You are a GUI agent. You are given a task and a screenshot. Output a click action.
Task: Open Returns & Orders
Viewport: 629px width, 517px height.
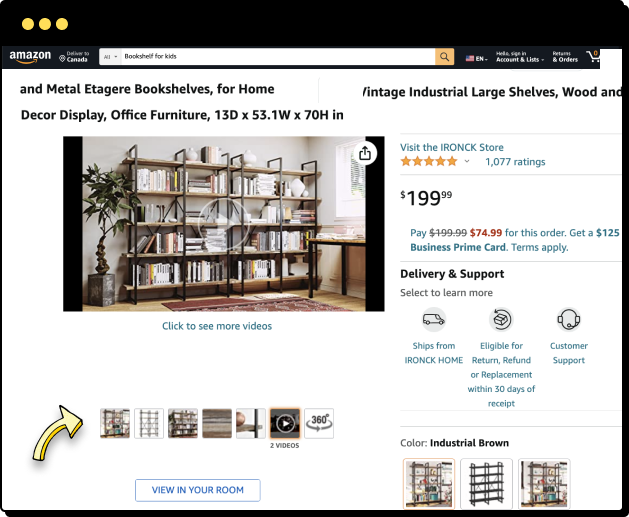pyautogui.click(x=565, y=57)
